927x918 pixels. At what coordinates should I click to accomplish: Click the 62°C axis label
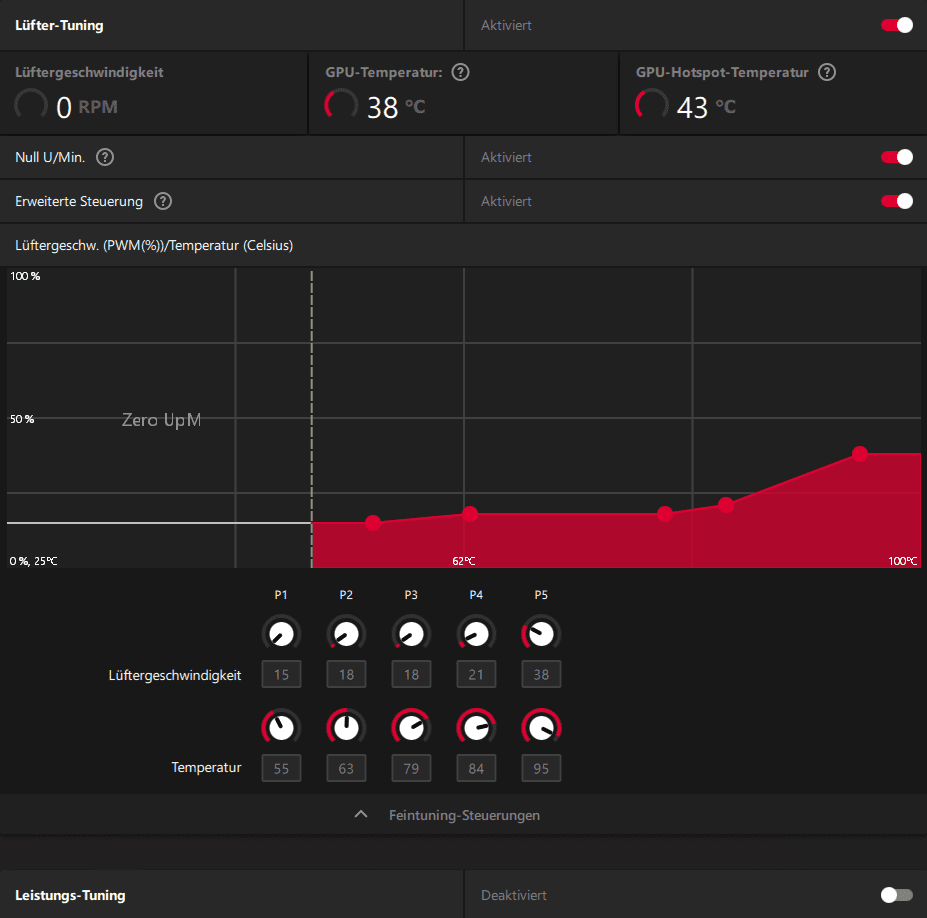[x=464, y=561]
